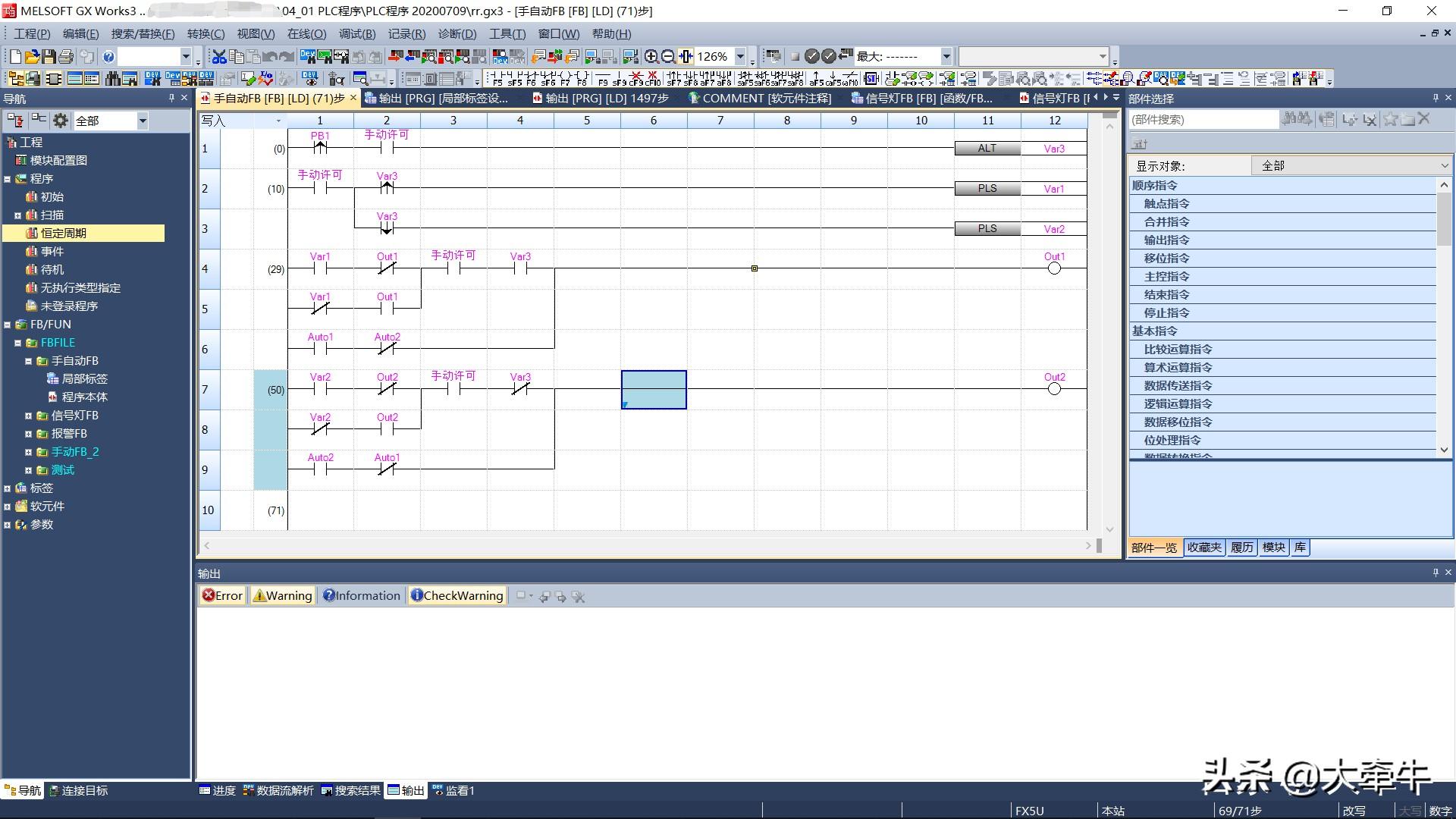Click navigation panel settings gear icon
The image size is (1456, 819).
pyautogui.click(x=61, y=121)
